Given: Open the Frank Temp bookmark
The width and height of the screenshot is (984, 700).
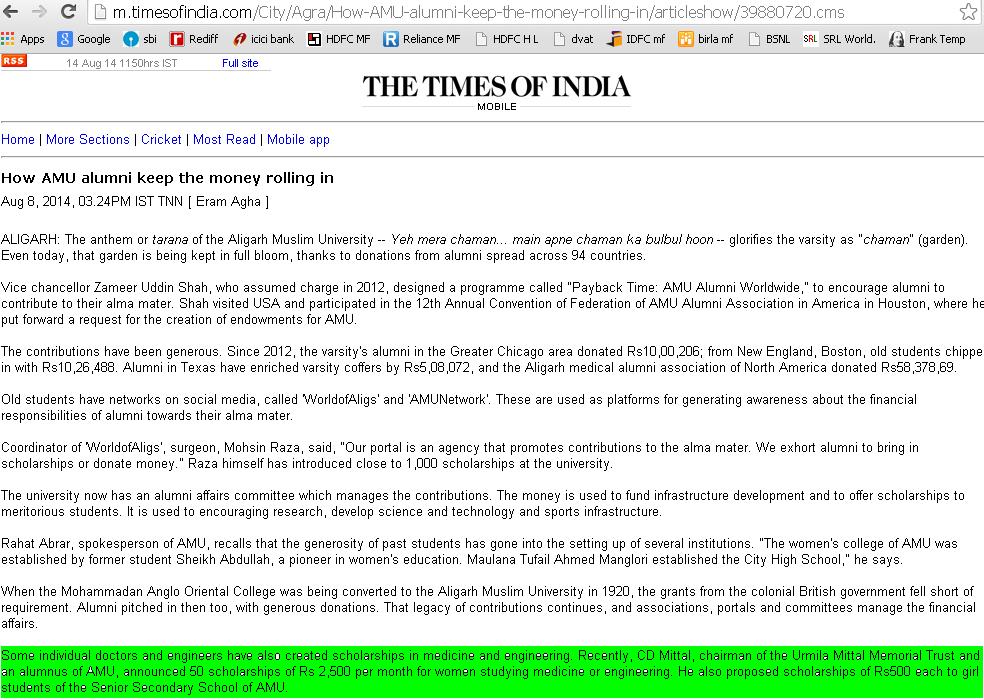Looking at the screenshot, I should coord(927,39).
